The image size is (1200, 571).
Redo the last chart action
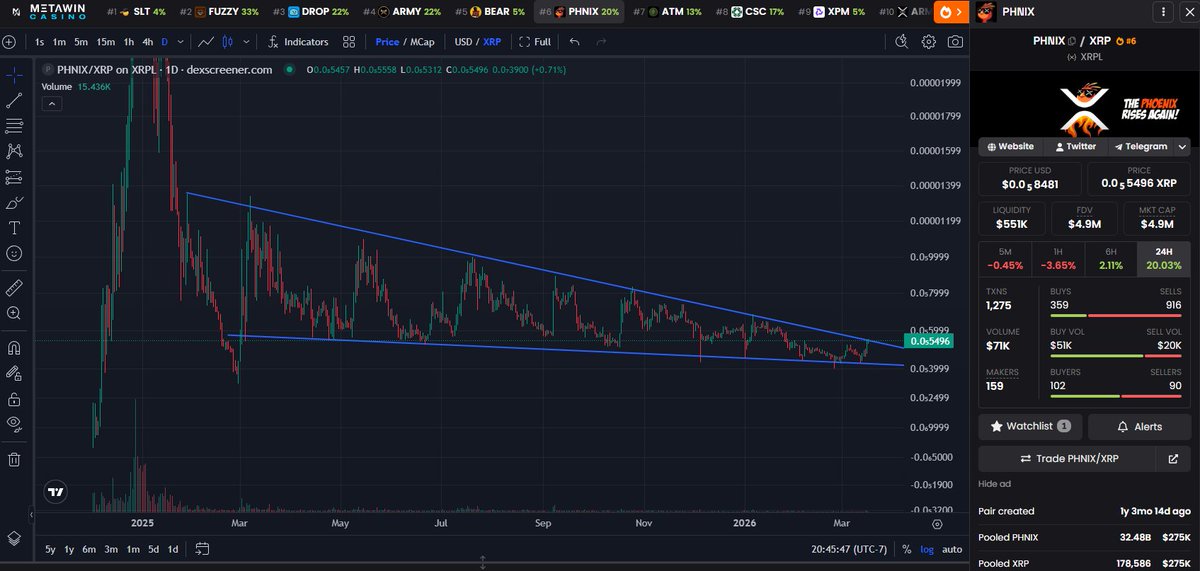click(x=601, y=42)
